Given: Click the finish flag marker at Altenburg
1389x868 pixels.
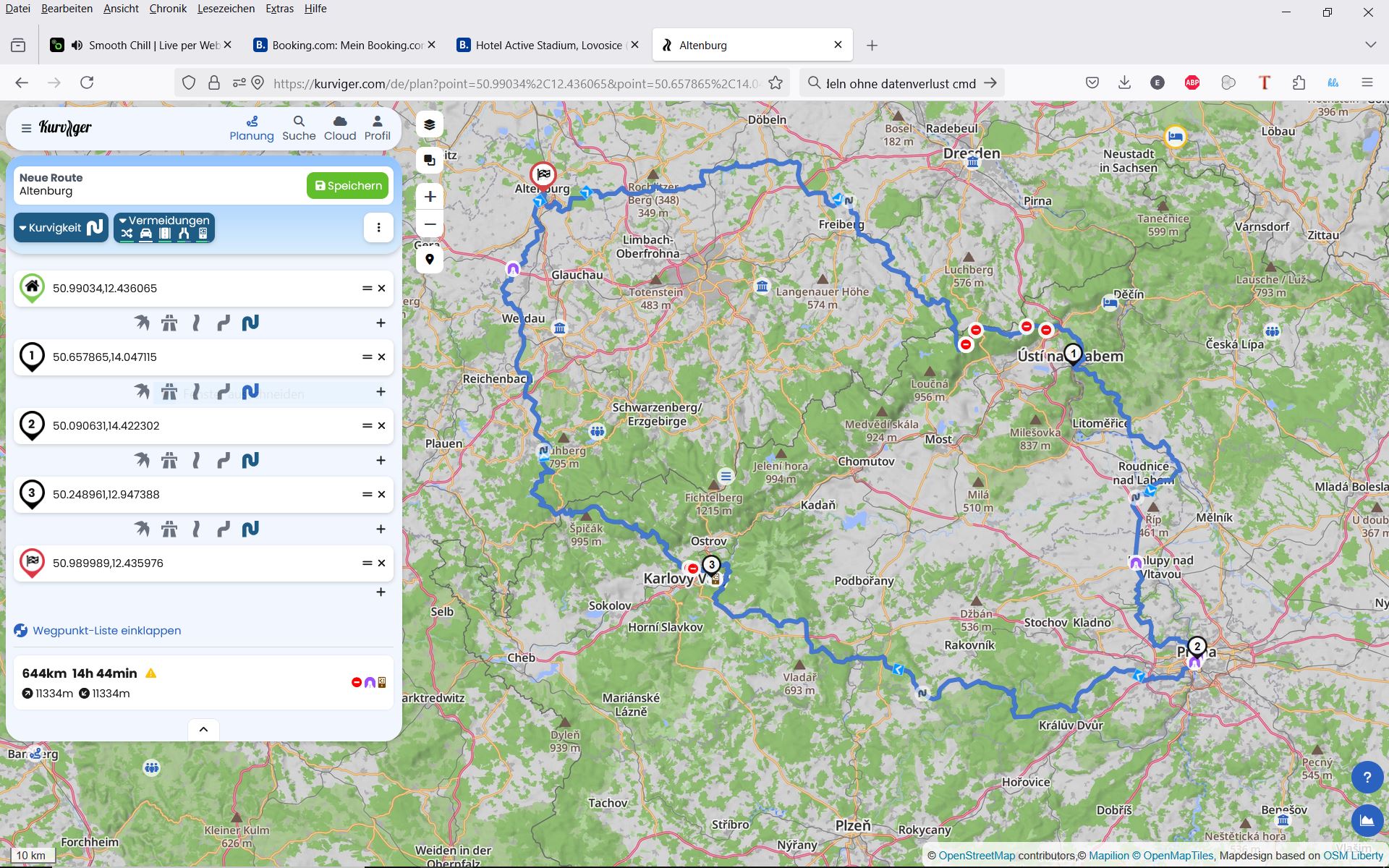Looking at the screenshot, I should click(543, 175).
